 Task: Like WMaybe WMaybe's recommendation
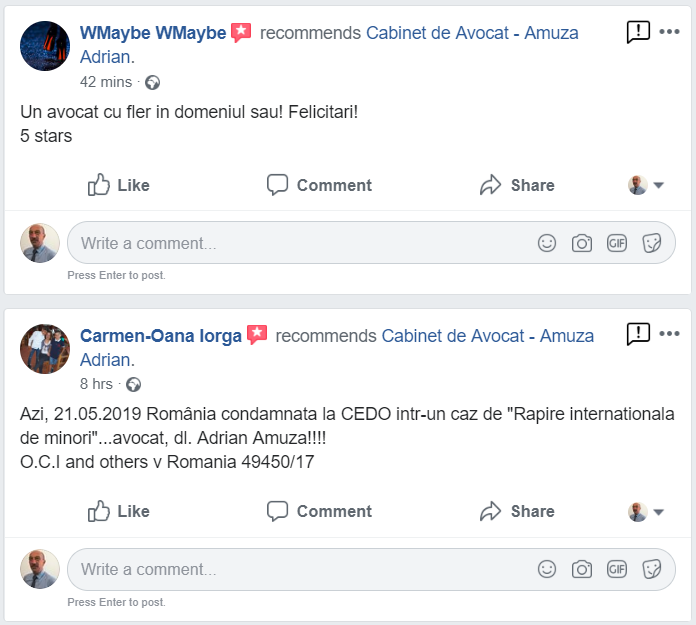(119, 185)
